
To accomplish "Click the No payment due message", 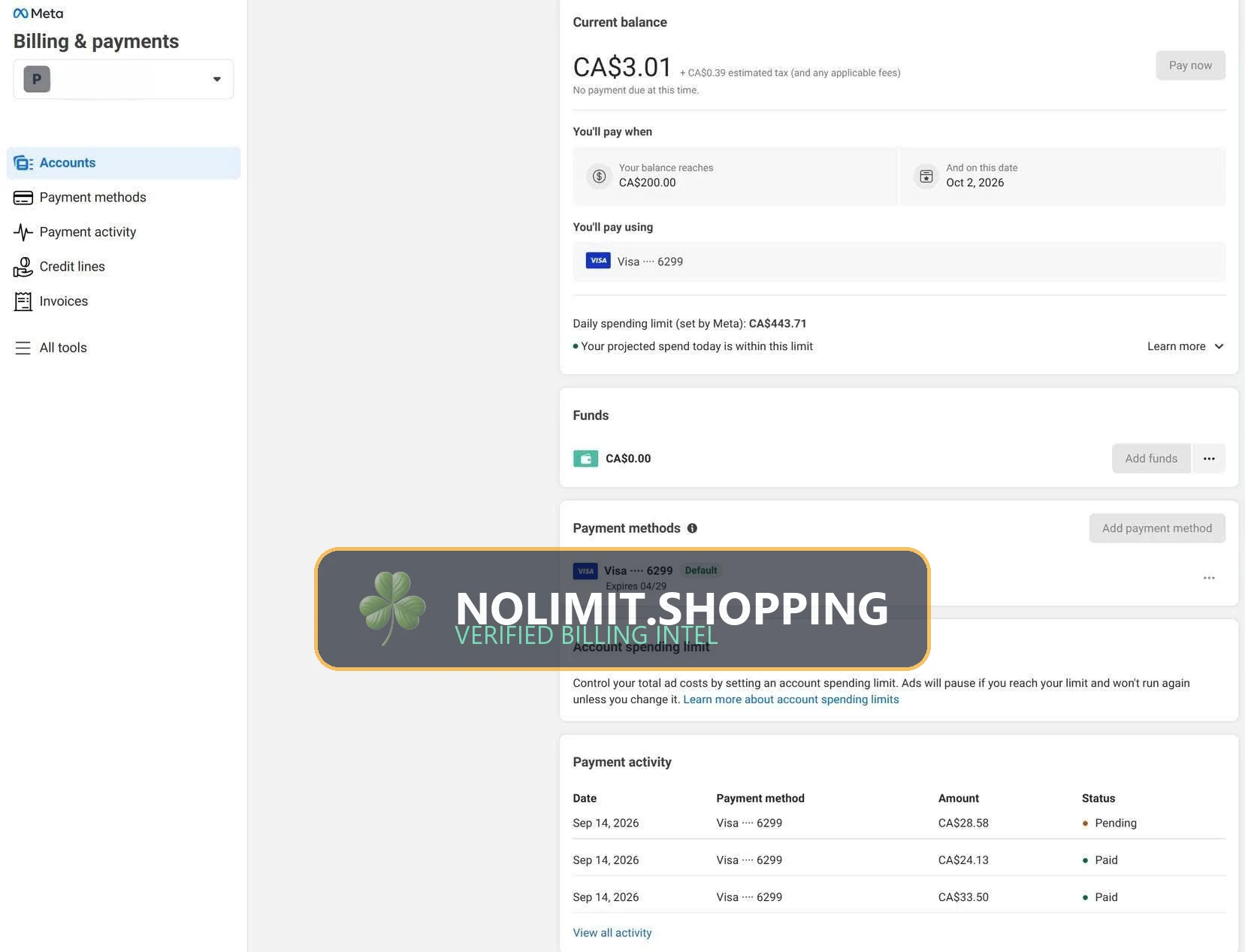I will tap(636, 90).
